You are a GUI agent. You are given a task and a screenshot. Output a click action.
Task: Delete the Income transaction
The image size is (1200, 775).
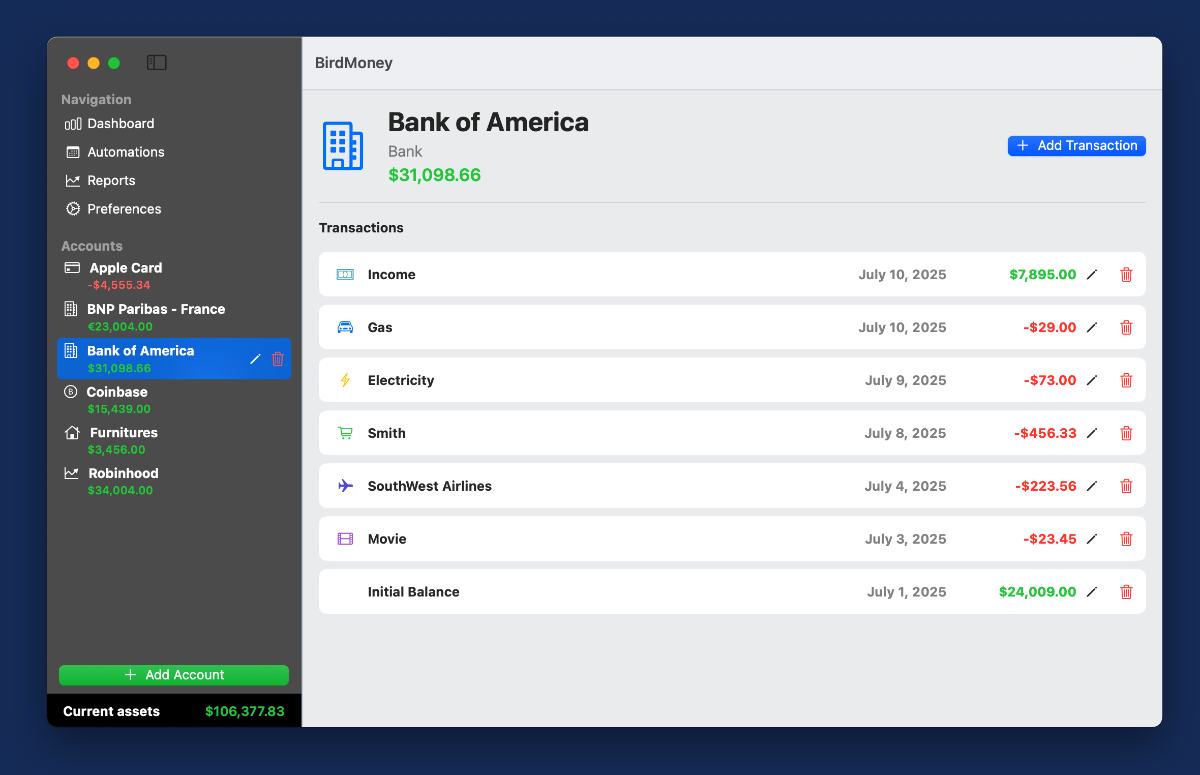[x=1126, y=274]
